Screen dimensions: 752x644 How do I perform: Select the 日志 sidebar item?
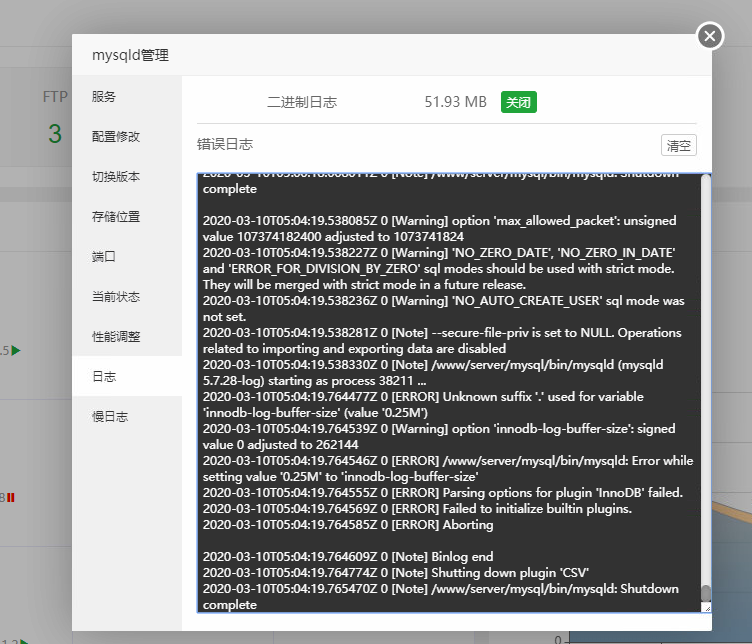tap(104, 376)
